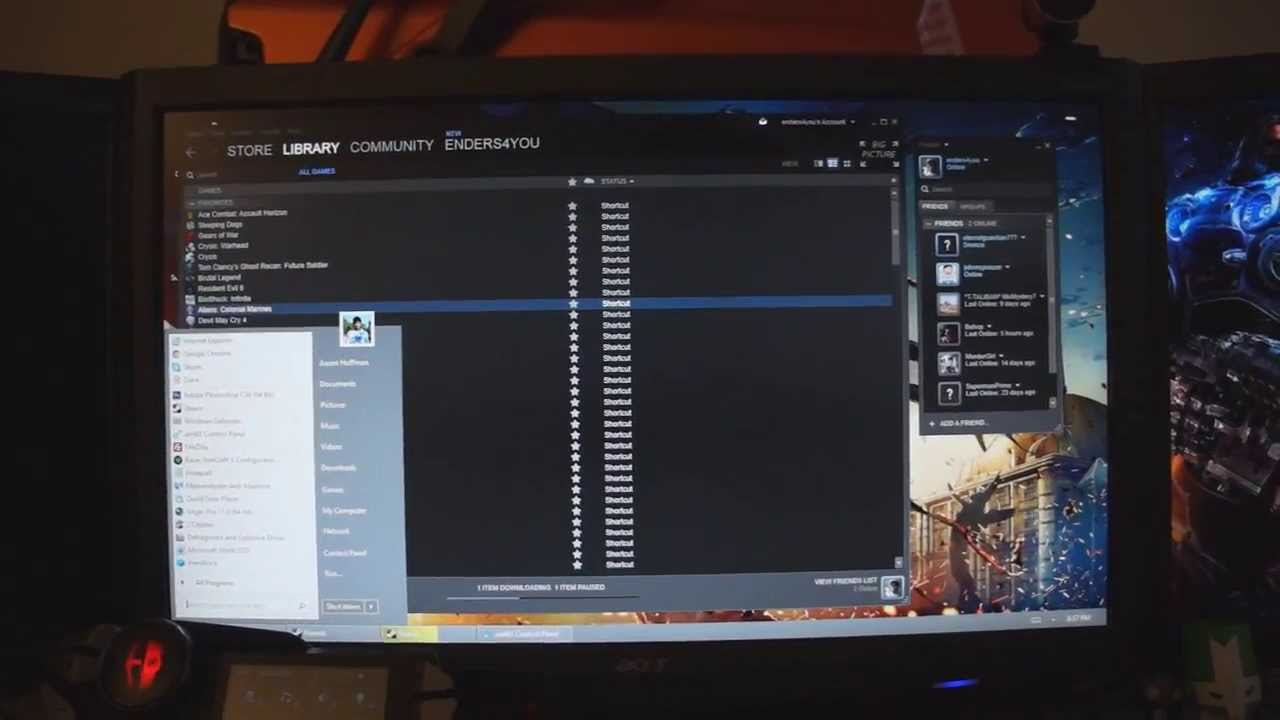Toggle favorite star for Ace Combat row
The height and width of the screenshot is (720, 1280).
[x=572, y=205]
